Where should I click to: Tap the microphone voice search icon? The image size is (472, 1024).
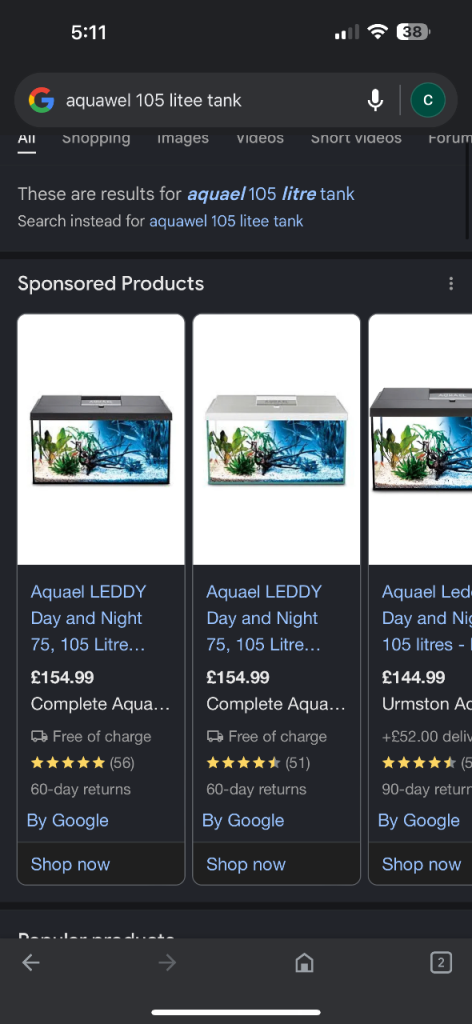[375, 100]
